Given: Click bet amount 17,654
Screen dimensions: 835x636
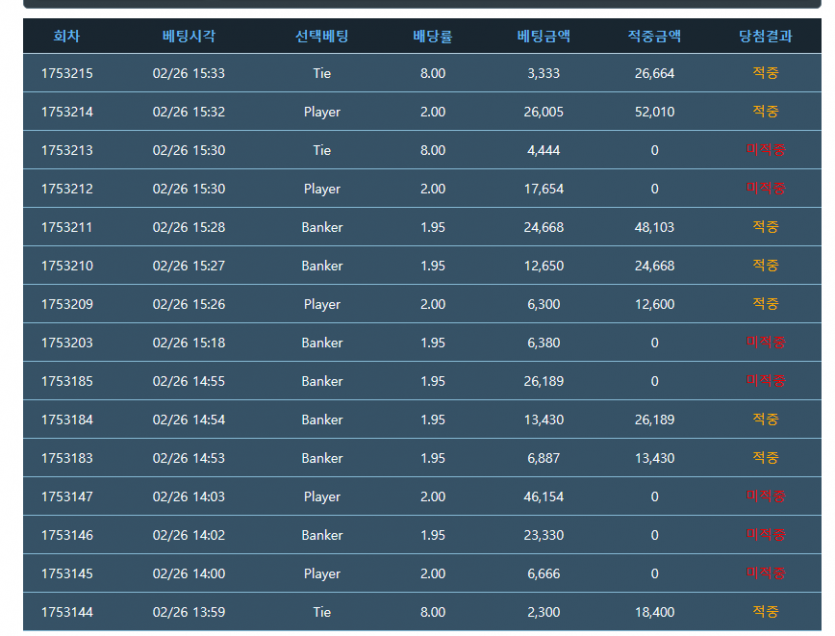Looking at the screenshot, I should [543, 189].
